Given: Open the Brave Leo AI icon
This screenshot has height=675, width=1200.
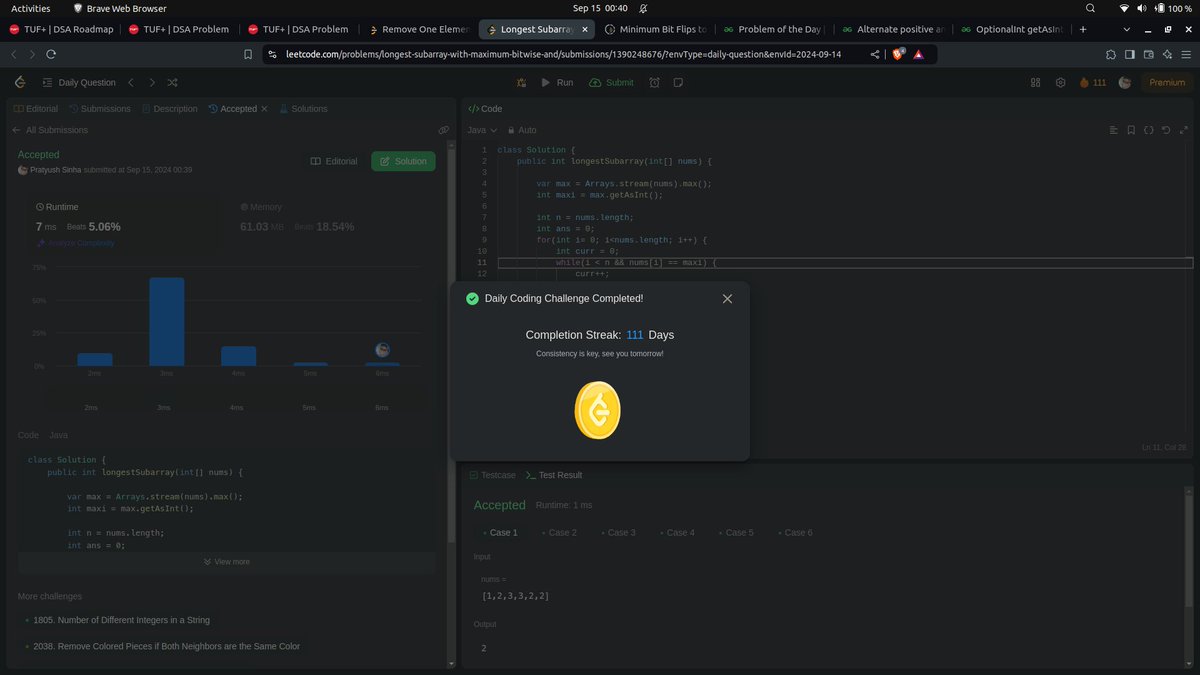Looking at the screenshot, I should (x=1165, y=55).
